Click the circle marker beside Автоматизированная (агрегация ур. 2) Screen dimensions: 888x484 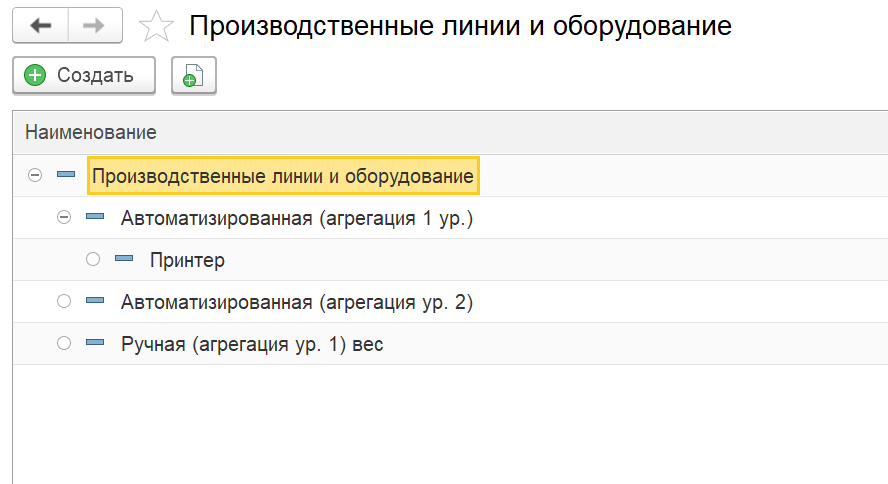pos(65,301)
